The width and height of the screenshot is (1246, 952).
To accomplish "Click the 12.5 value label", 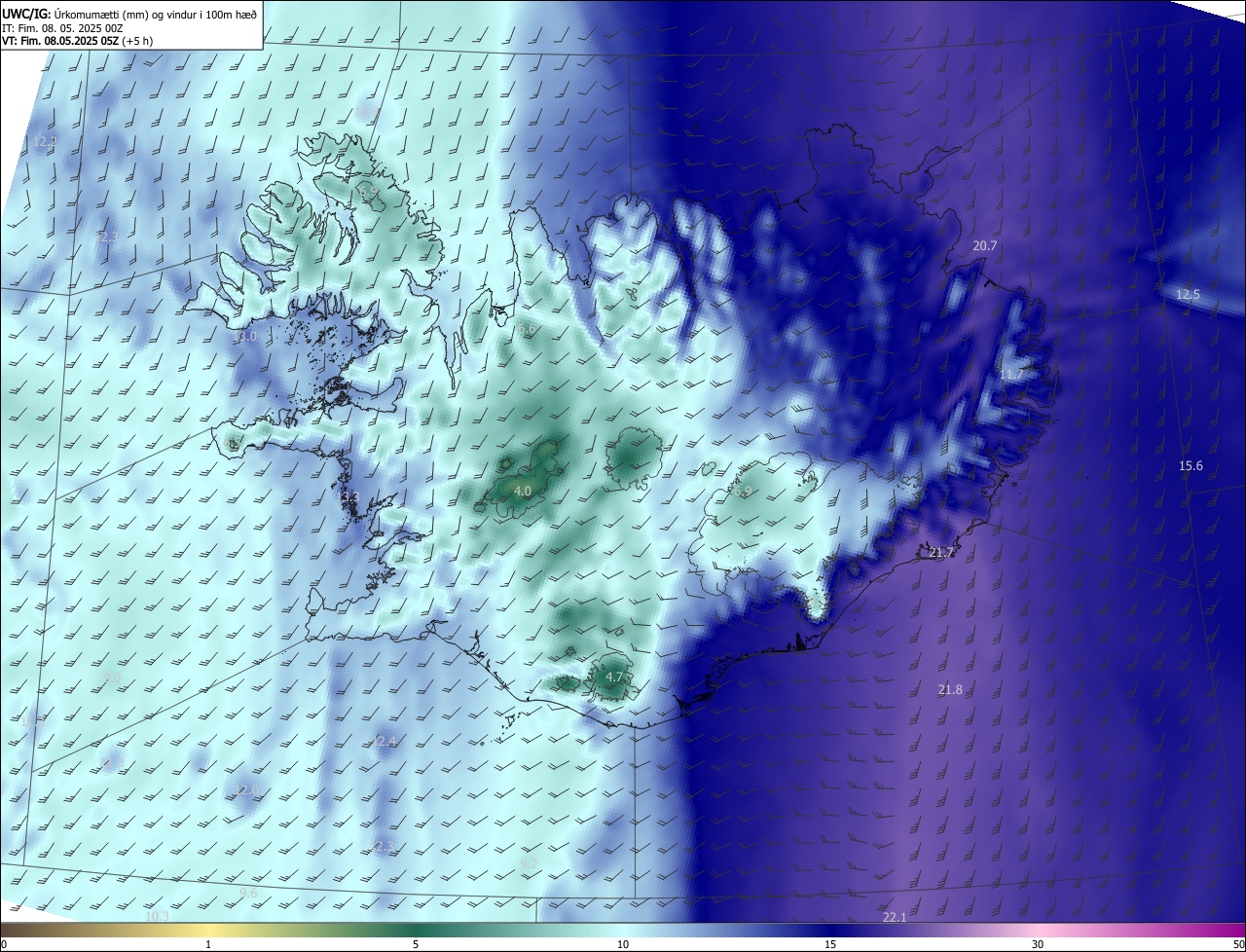I will [1188, 295].
